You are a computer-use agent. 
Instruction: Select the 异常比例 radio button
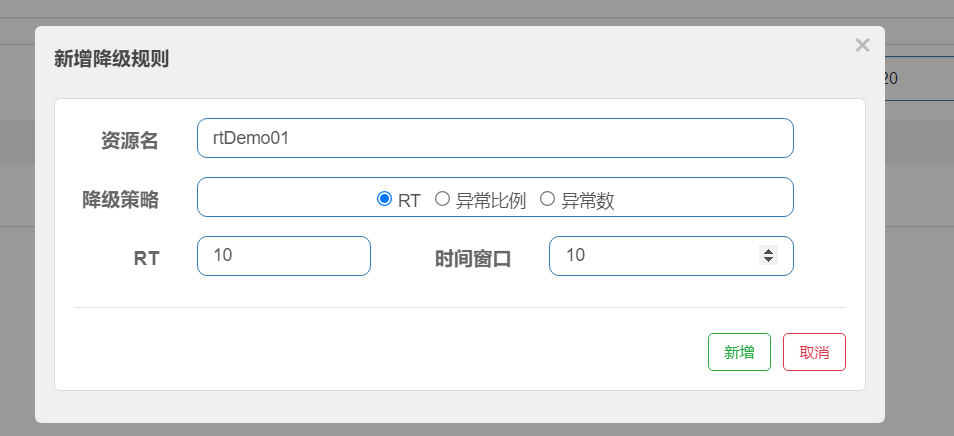442,199
